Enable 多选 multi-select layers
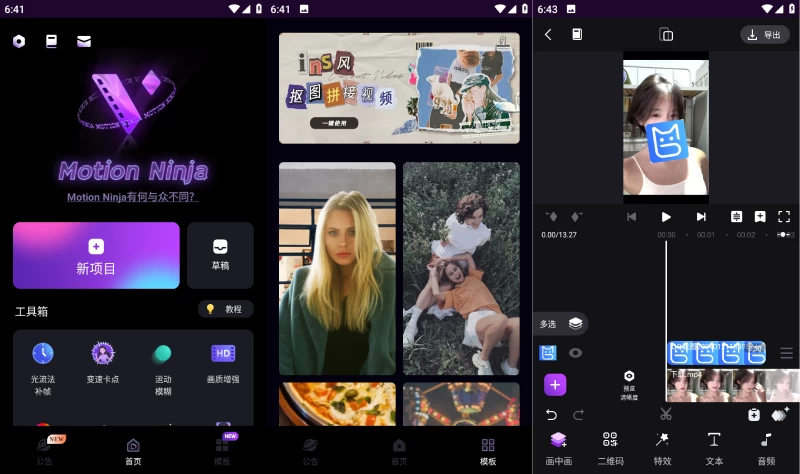The image size is (800, 474). (x=560, y=324)
